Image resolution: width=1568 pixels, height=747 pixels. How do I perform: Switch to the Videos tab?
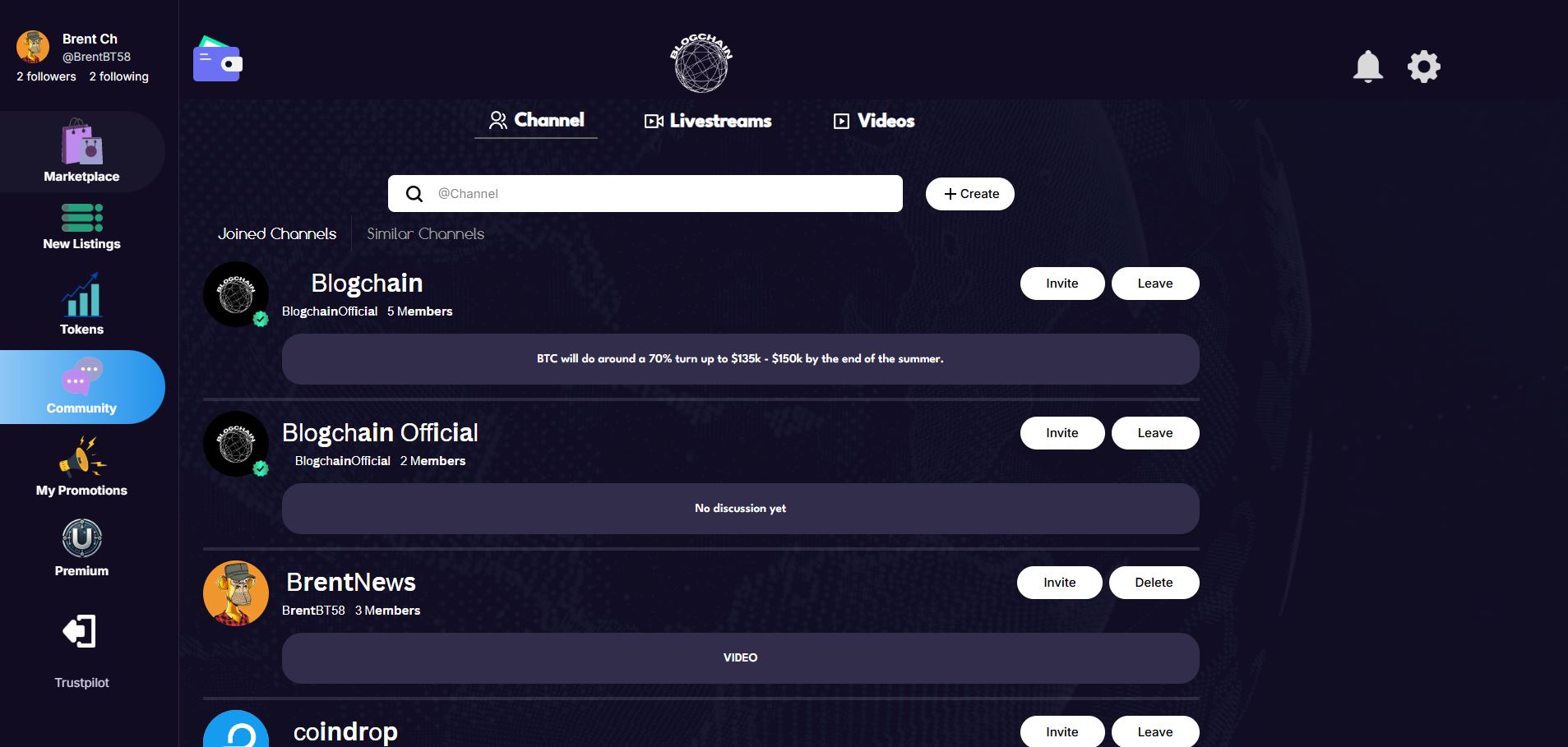[x=874, y=121]
